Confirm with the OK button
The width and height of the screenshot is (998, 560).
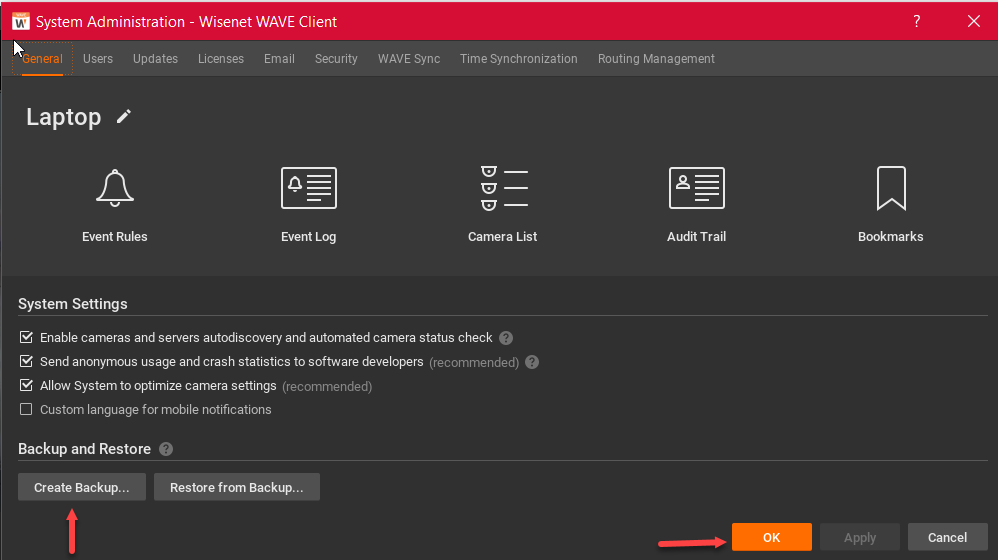(x=771, y=537)
